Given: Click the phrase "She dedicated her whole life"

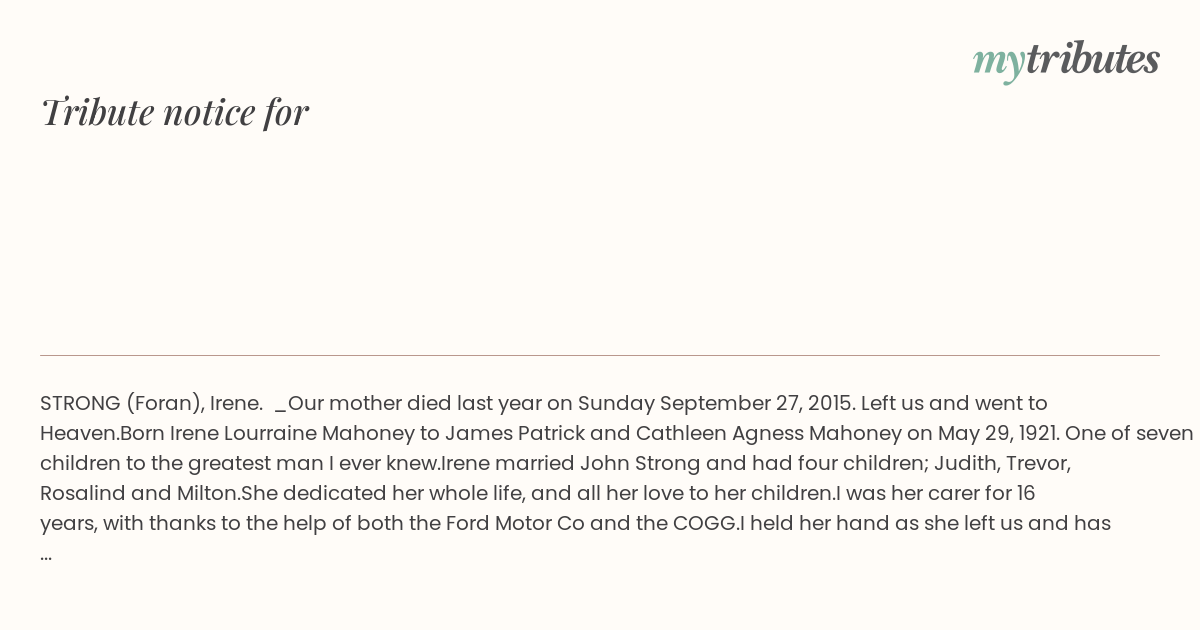Looking at the screenshot, I should click(x=383, y=493).
